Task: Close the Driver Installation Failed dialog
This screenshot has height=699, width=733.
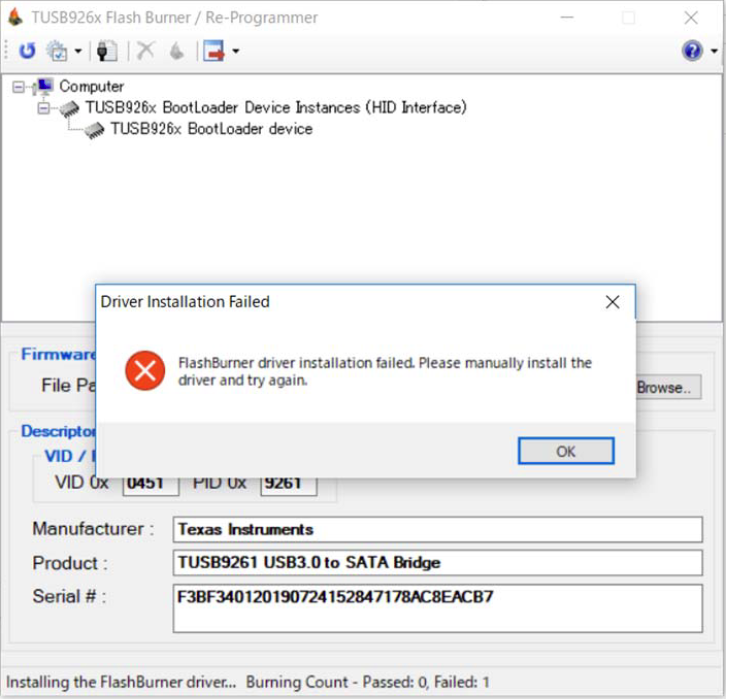Action: (612, 302)
